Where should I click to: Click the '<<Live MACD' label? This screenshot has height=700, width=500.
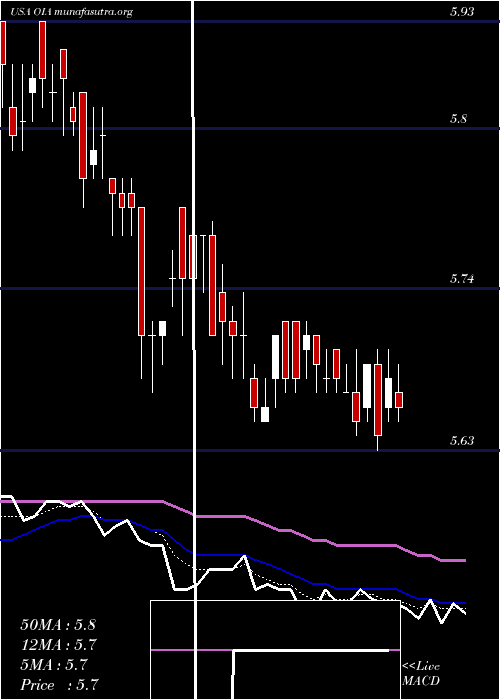click(x=421, y=673)
